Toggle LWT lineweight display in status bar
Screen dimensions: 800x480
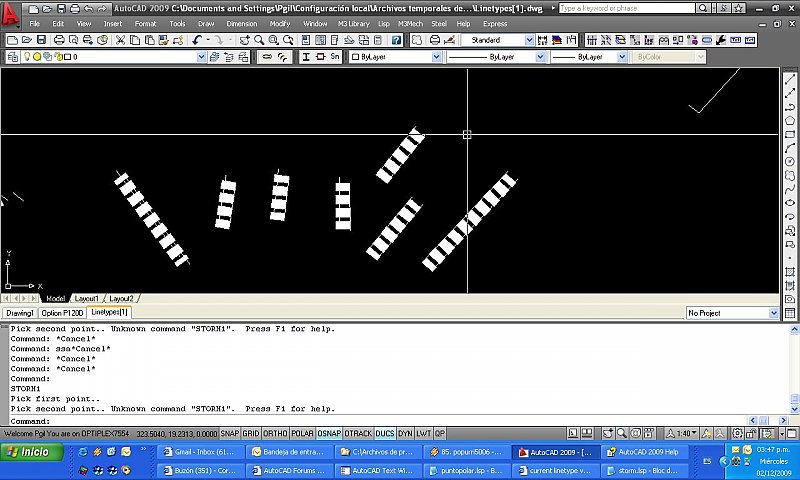pyautogui.click(x=423, y=434)
